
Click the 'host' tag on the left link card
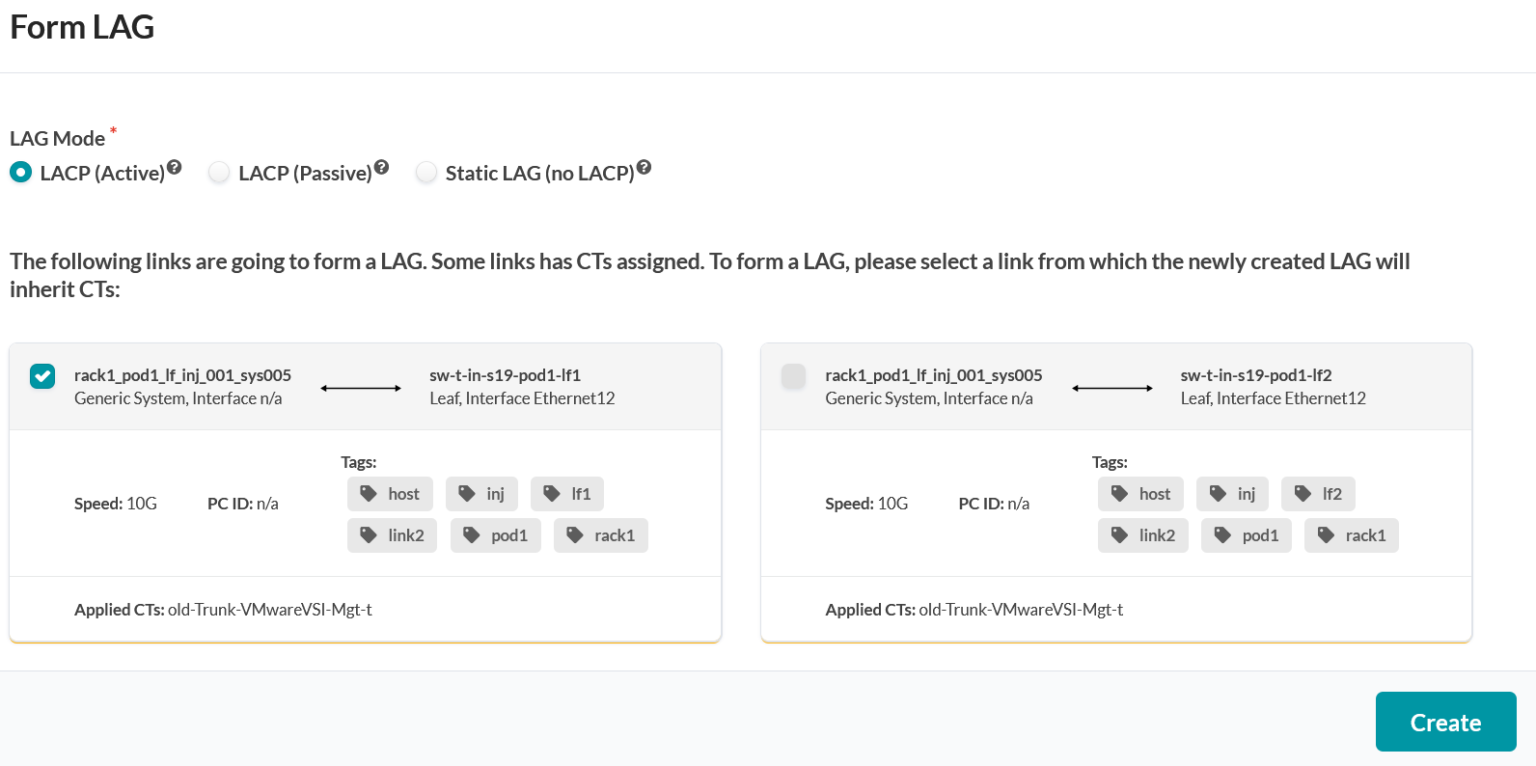pyautogui.click(x=390, y=493)
